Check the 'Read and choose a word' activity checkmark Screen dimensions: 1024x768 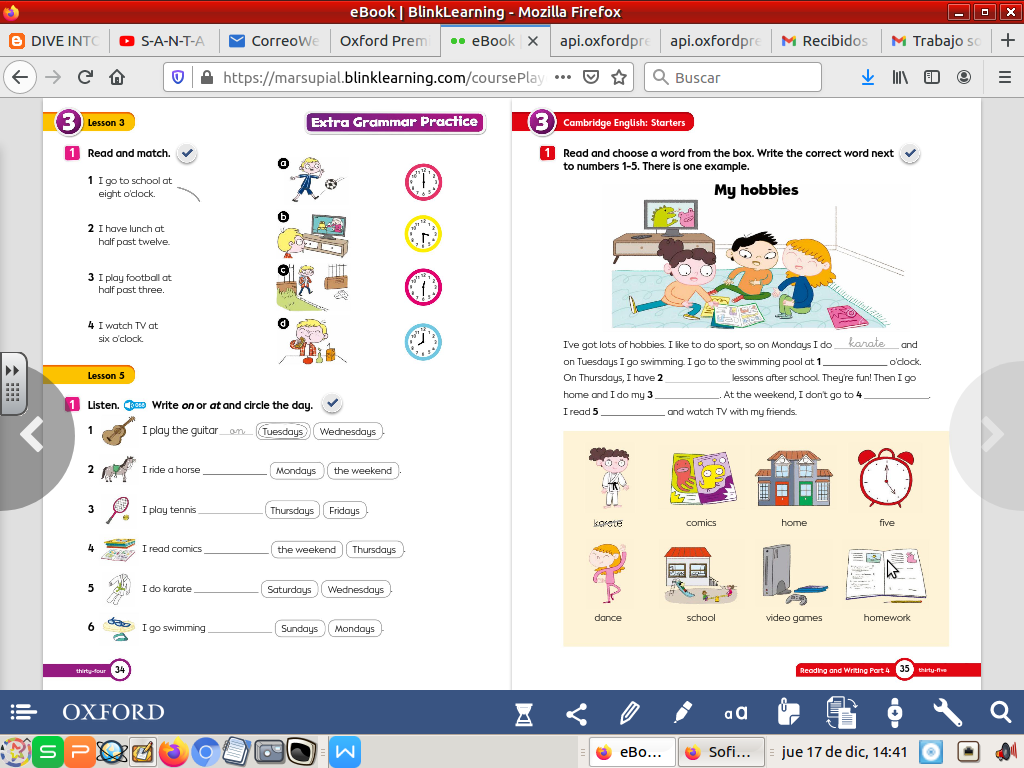[910, 153]
